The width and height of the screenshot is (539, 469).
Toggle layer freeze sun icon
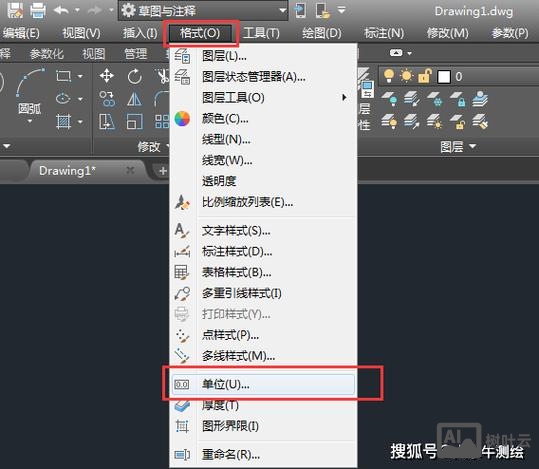click(407, 76)
